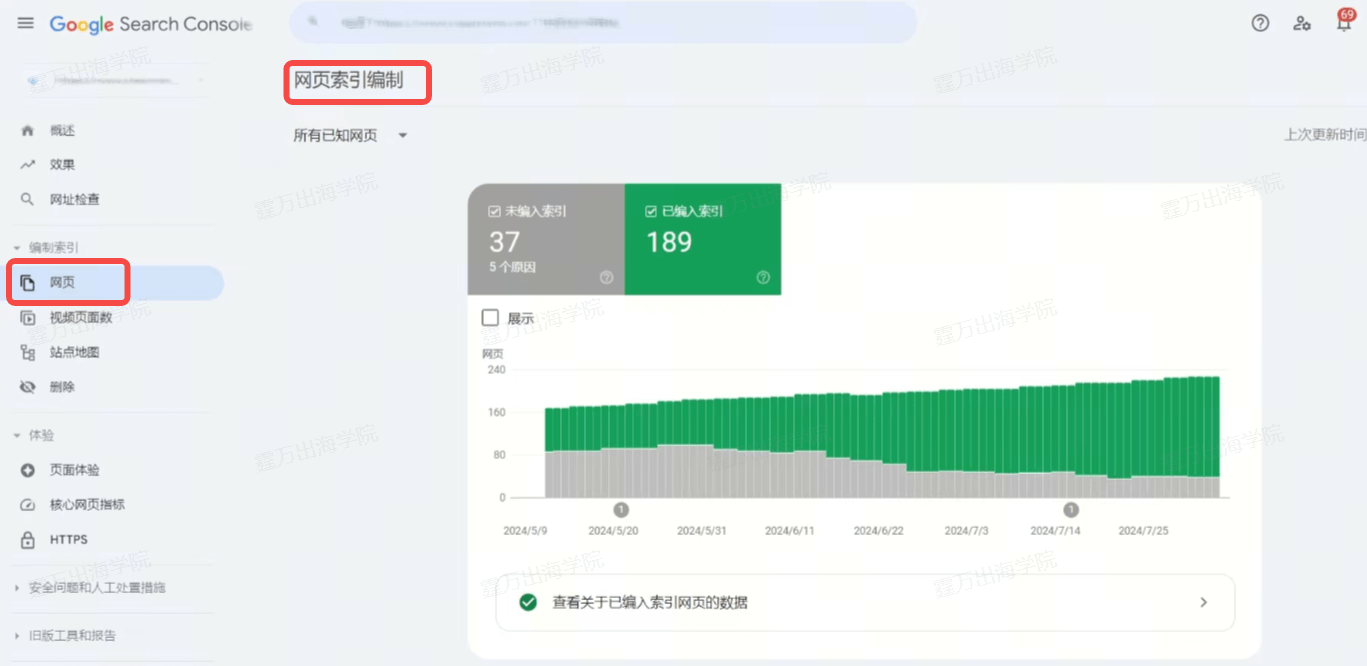Open the hamburger main menu
The height and width of the screenshot is (666, 1367).
[x=25, y=23]
